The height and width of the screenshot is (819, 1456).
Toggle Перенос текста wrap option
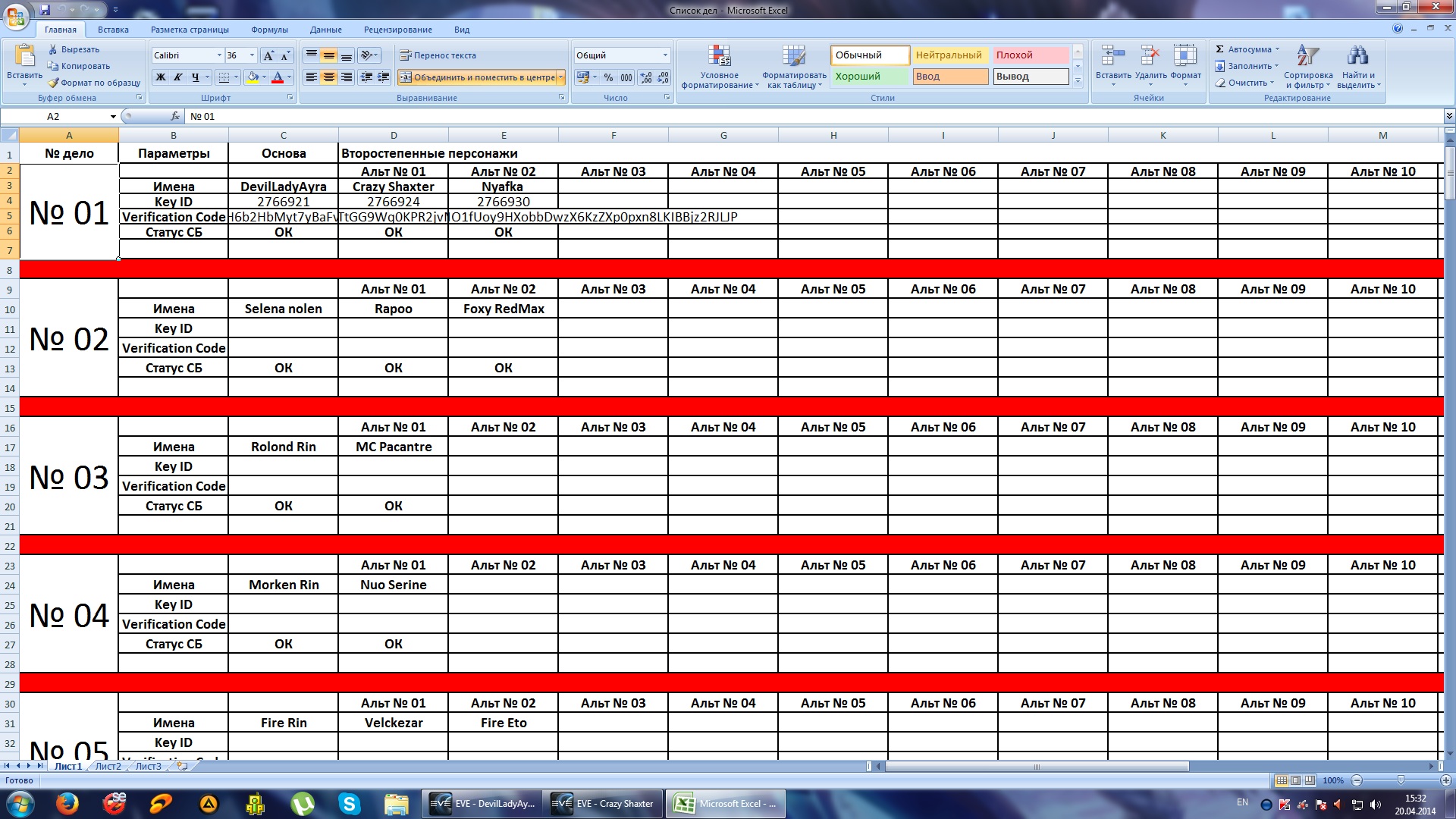[438, 55]
